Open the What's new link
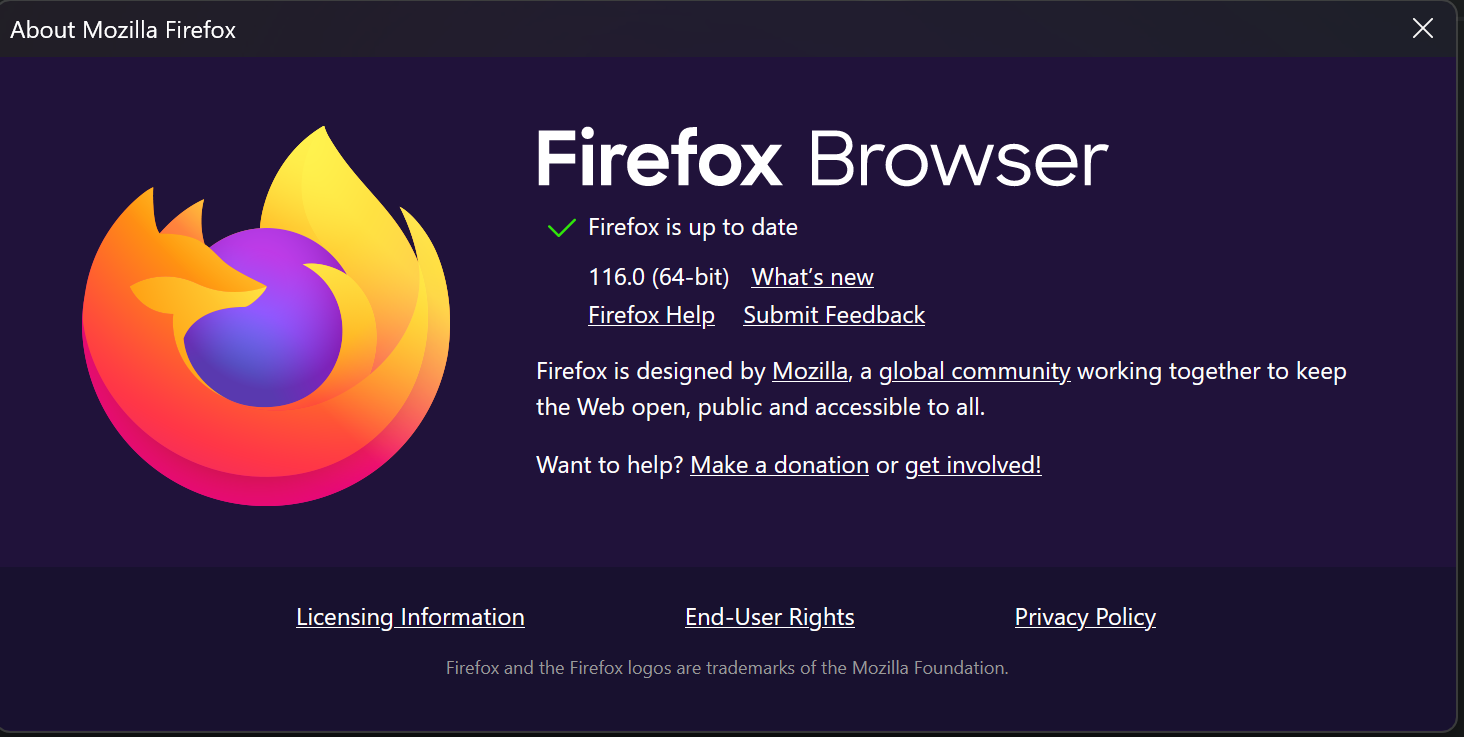Viewport: 1464px width, 737px height. [812, 277]
